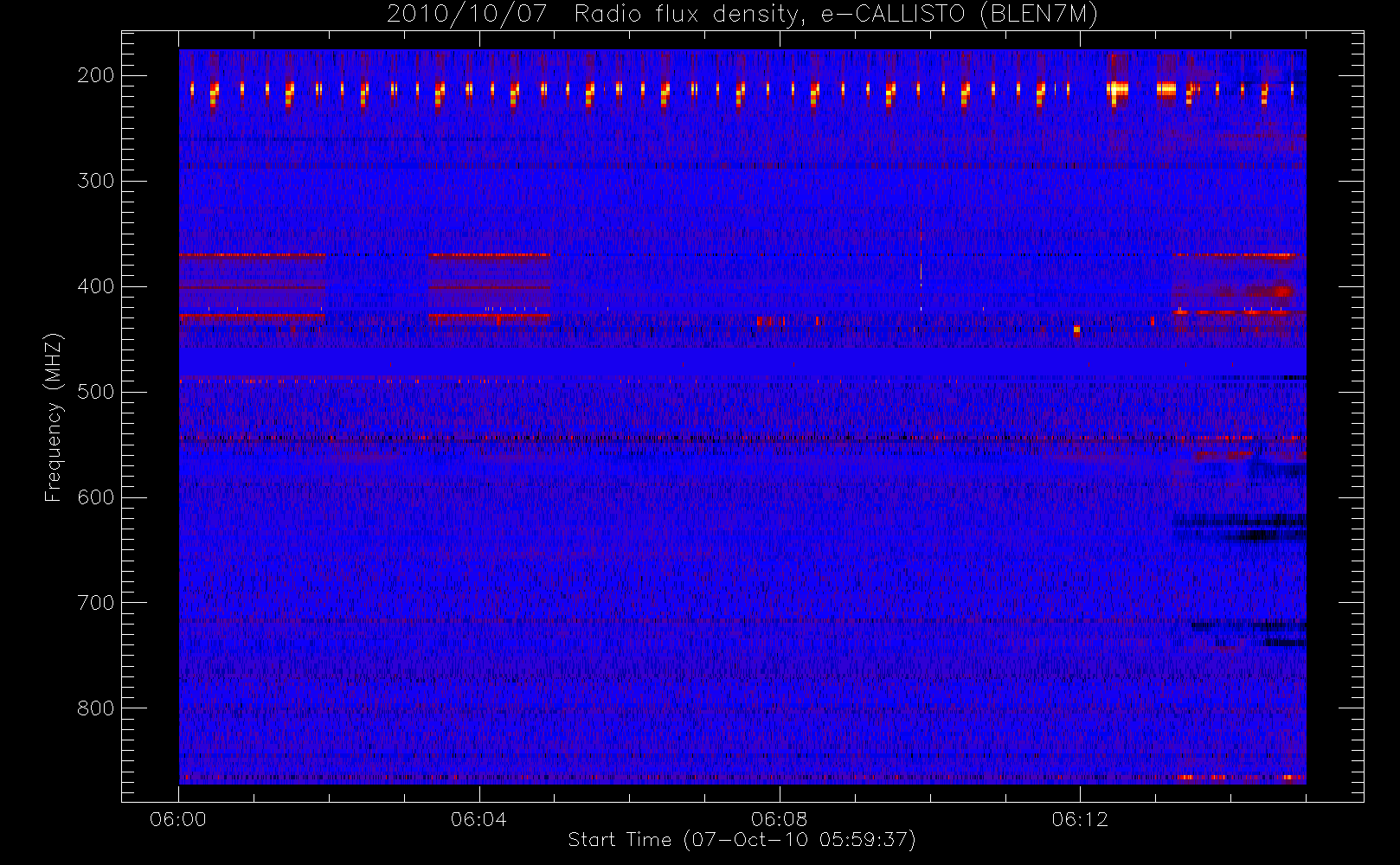Click the 06:12 time tick label
The height and width of the screenshot is (865, 1400).
tap(1080, 819)
